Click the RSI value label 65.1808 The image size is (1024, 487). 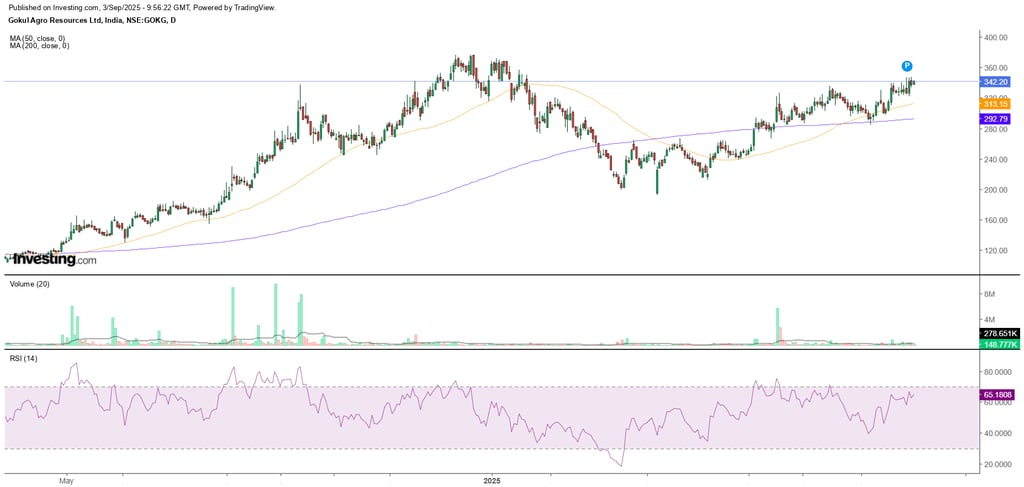[x=997, y=394]
